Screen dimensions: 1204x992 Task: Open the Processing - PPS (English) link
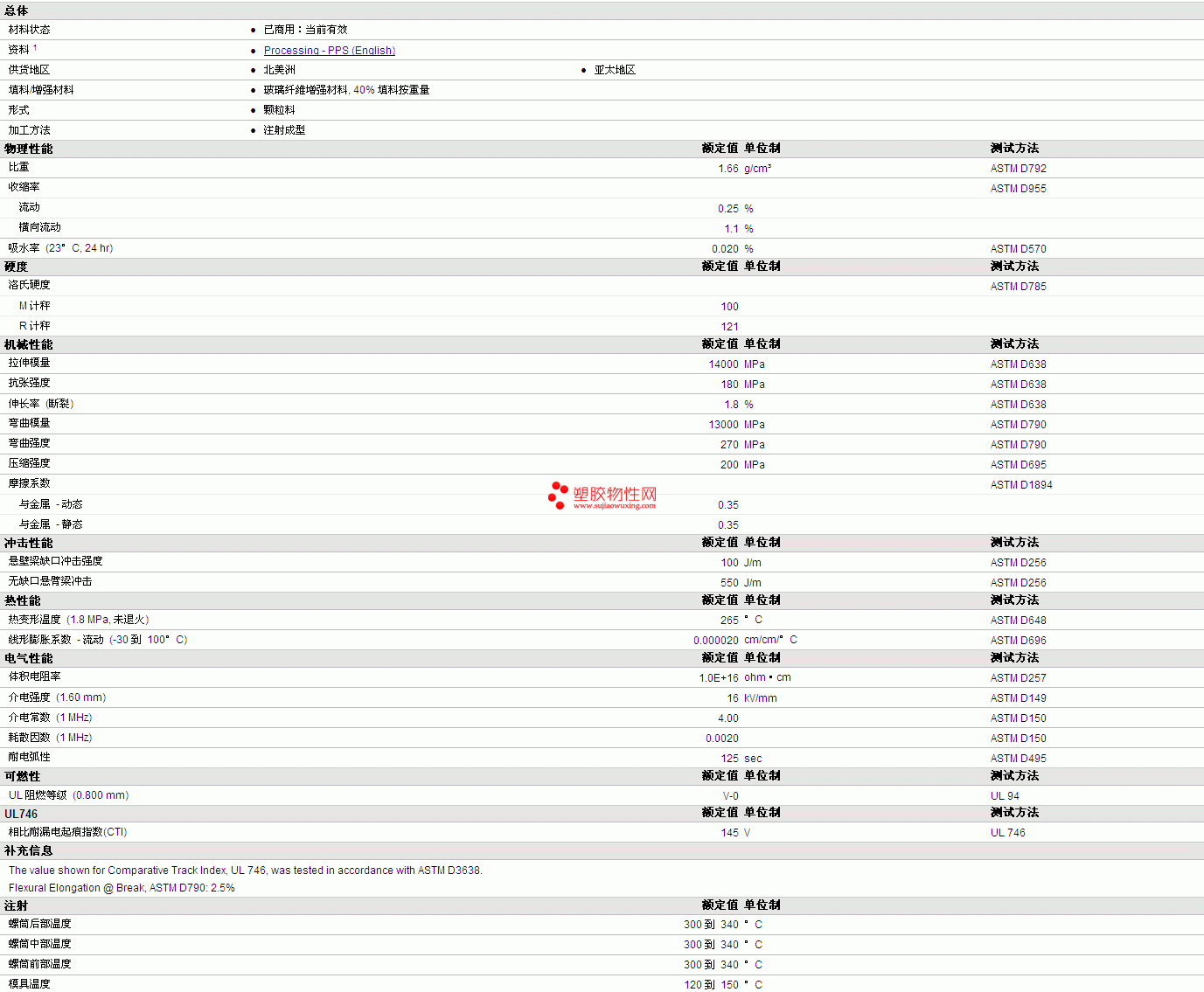point(330,51)
